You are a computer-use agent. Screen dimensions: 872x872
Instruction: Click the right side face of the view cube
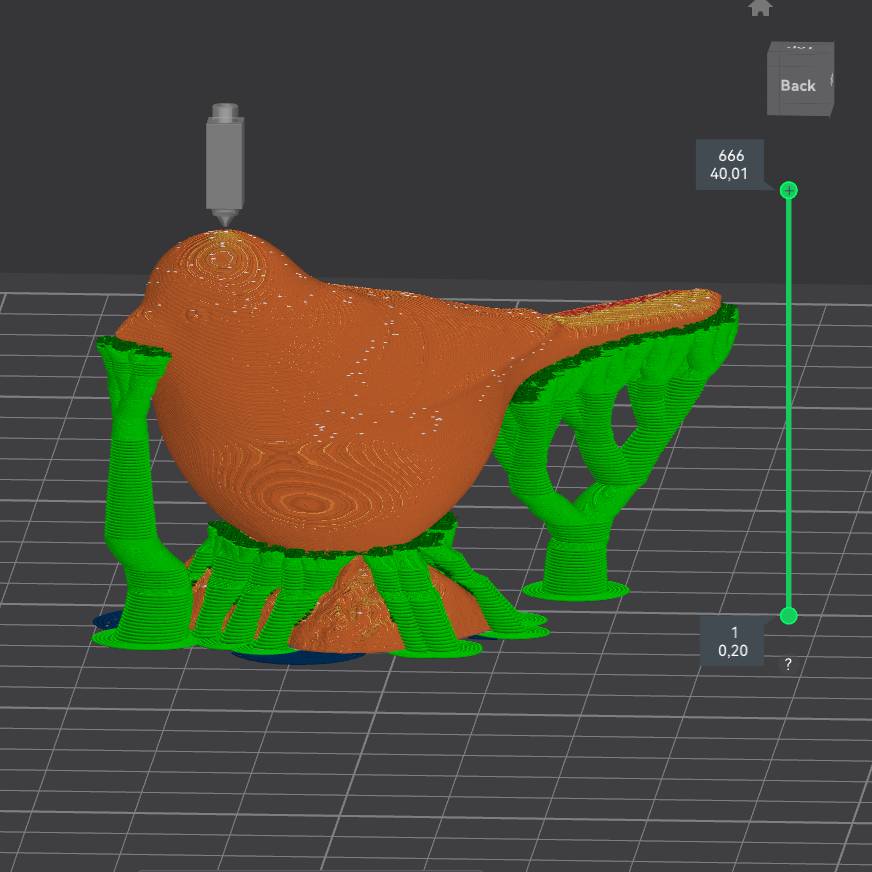(x=832, y=80)
